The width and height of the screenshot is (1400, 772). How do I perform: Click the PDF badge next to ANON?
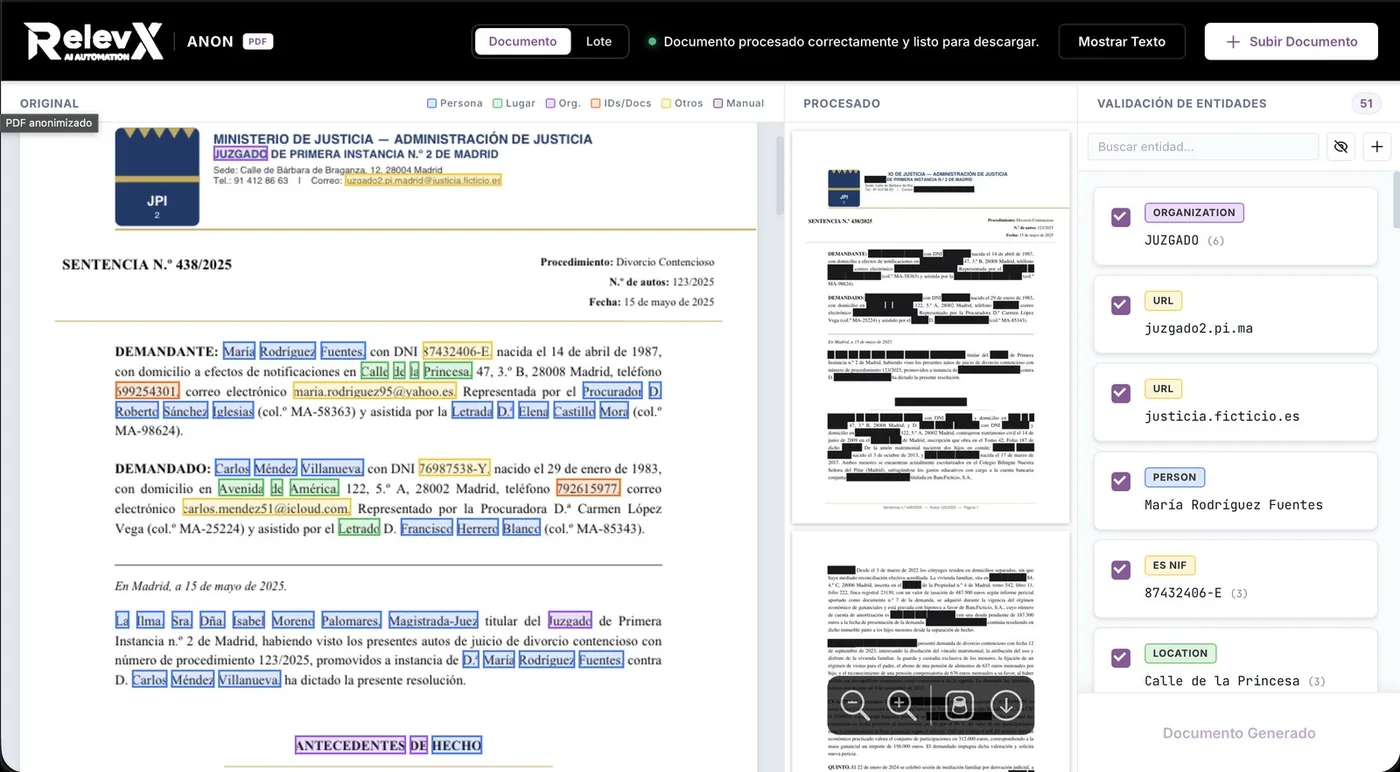tap(258, 42)
